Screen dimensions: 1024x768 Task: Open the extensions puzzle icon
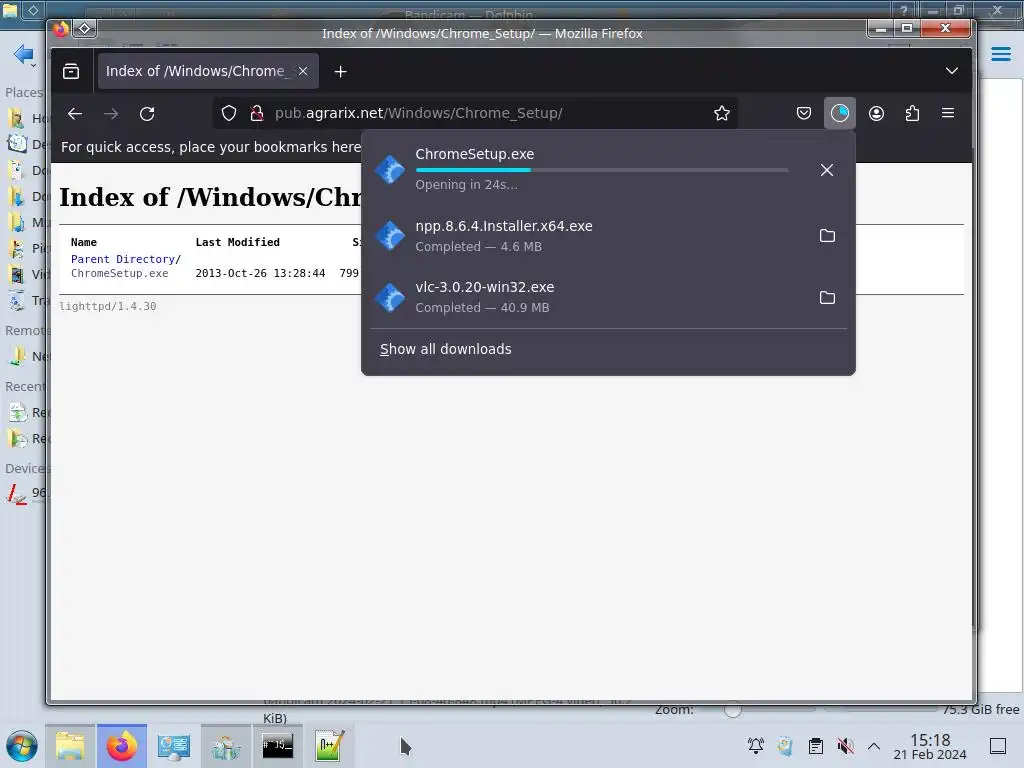(x=912, y=114)
